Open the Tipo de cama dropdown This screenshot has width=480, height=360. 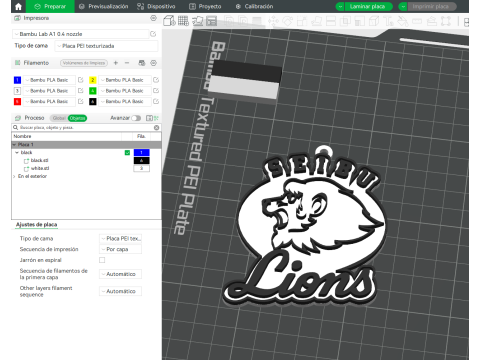[106, 46]
